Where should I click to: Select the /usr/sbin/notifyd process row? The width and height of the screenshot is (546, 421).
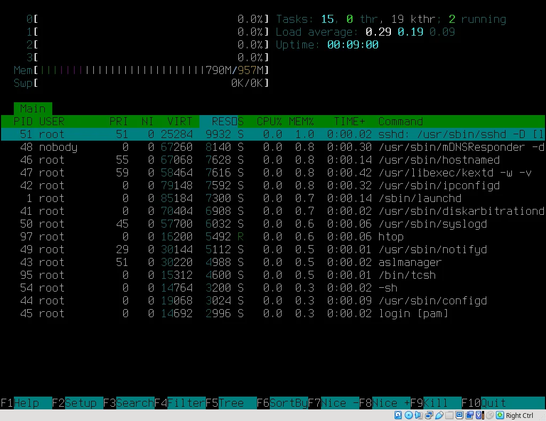coord(273,250)
